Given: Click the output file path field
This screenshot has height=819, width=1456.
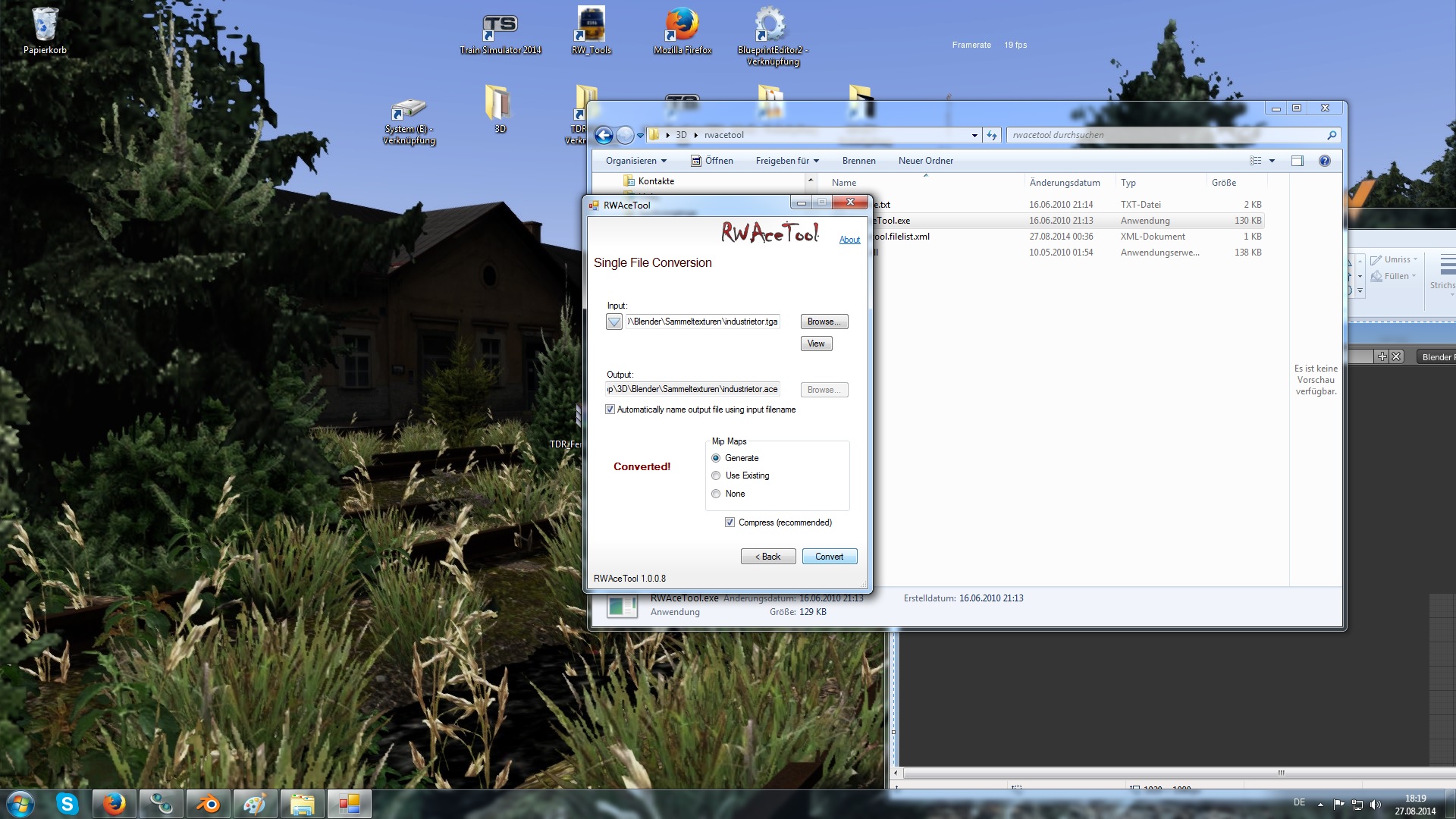Looking at the screenshot, I should click(693, 389).
